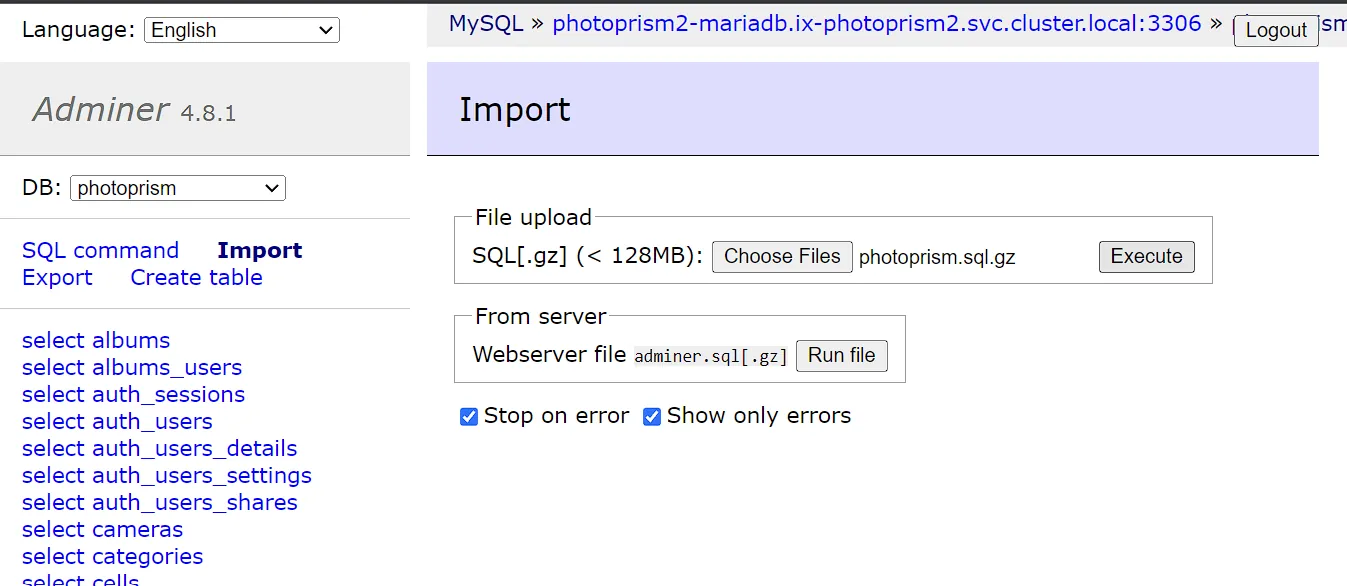Open the categories table

tap(112, 556)
